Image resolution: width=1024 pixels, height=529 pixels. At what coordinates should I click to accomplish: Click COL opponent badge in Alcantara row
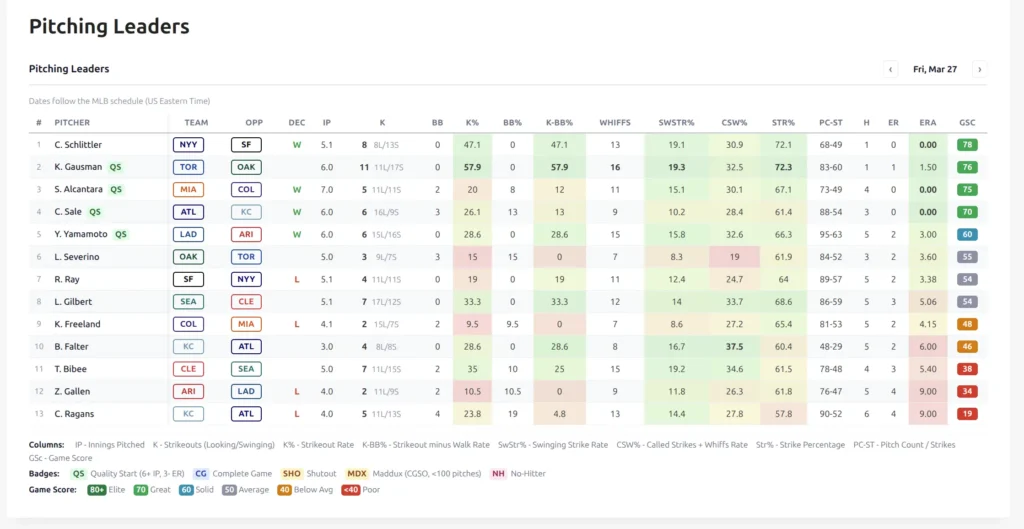246,189
